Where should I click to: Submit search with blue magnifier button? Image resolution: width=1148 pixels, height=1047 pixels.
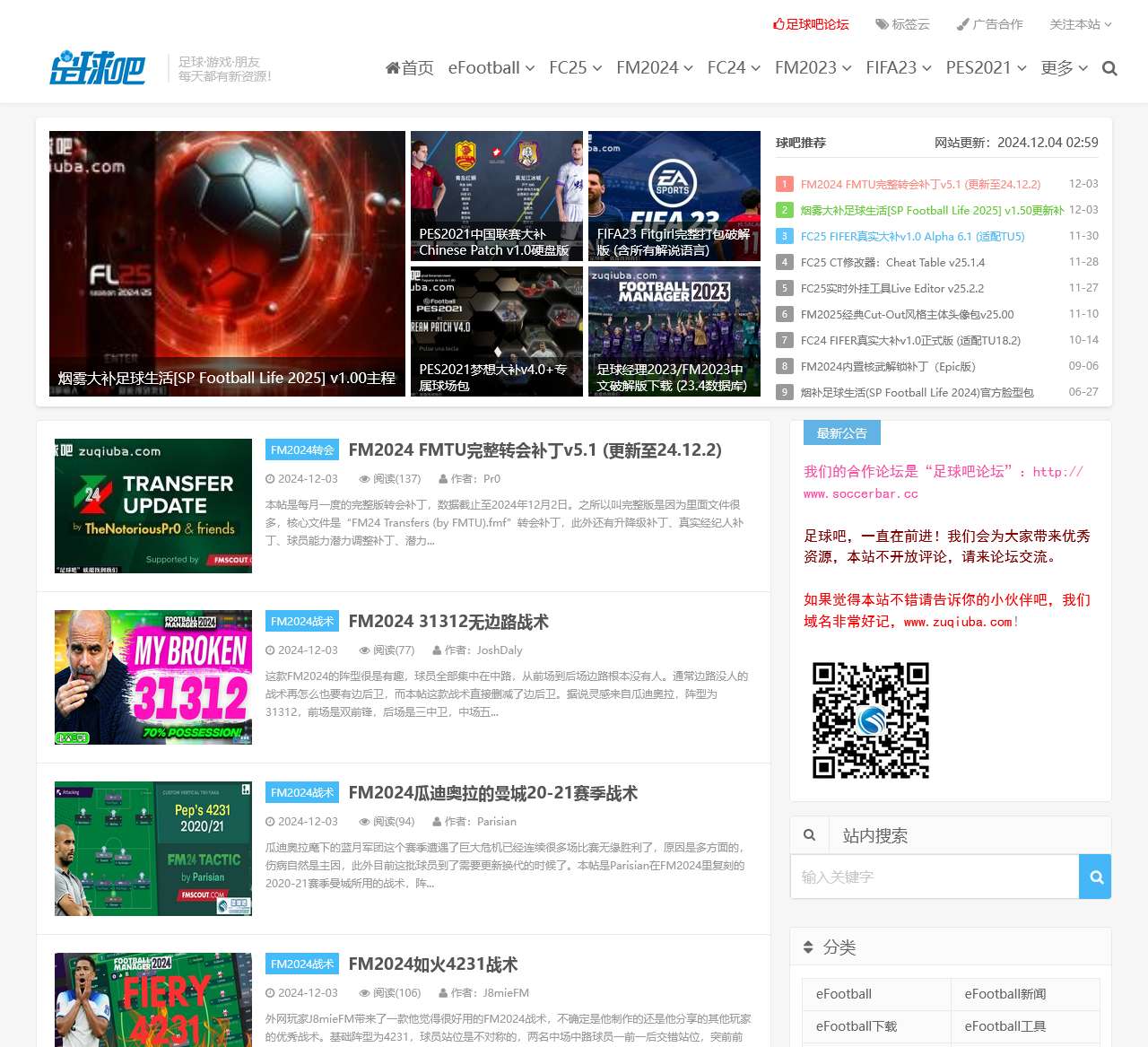[1095, 877]
